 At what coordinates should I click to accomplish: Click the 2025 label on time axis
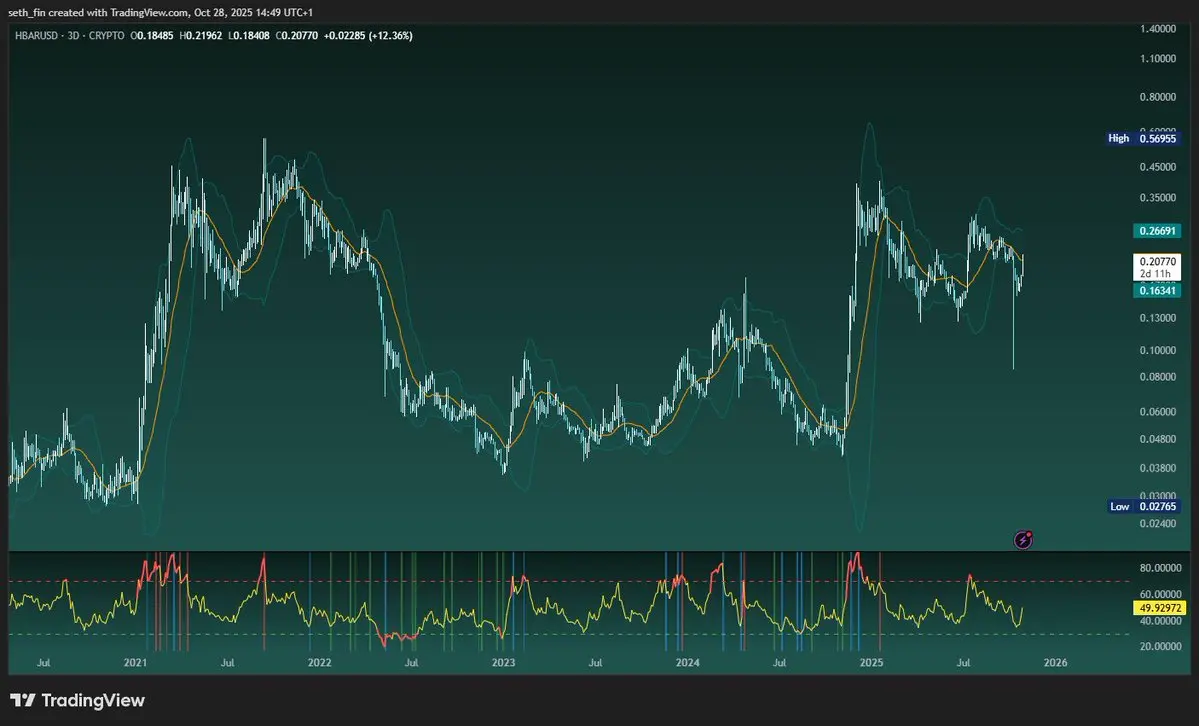[x=871, y=663]
